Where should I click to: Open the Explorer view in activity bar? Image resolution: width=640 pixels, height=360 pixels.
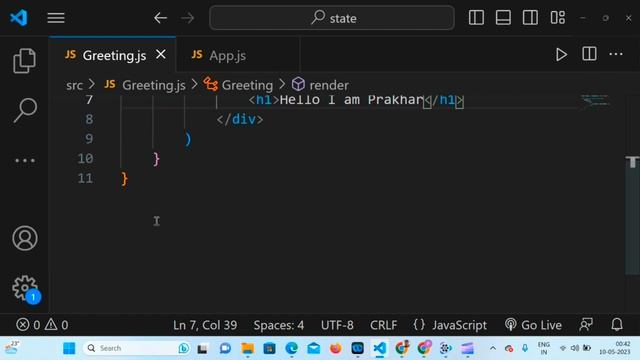click(24, 61)
